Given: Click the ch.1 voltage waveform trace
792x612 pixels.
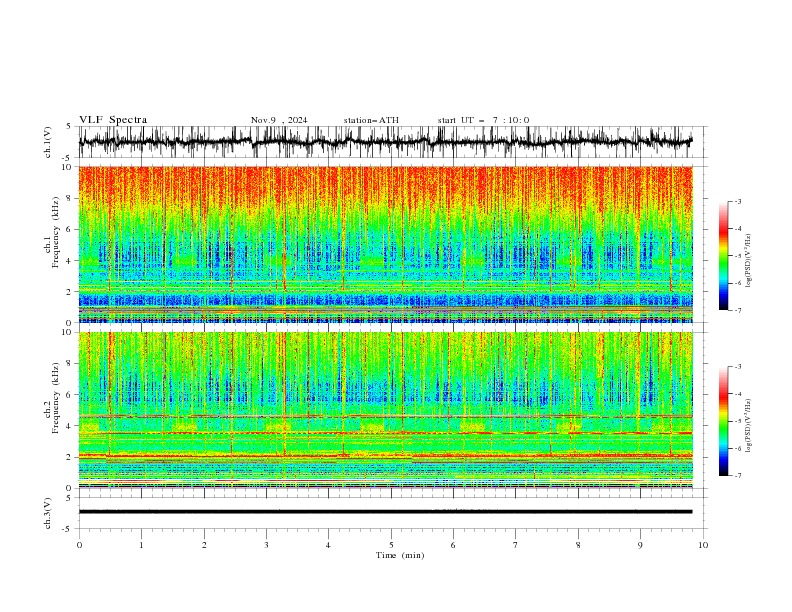Looking at the screenshot, I should pyautogui.click(x=385, y=142).
